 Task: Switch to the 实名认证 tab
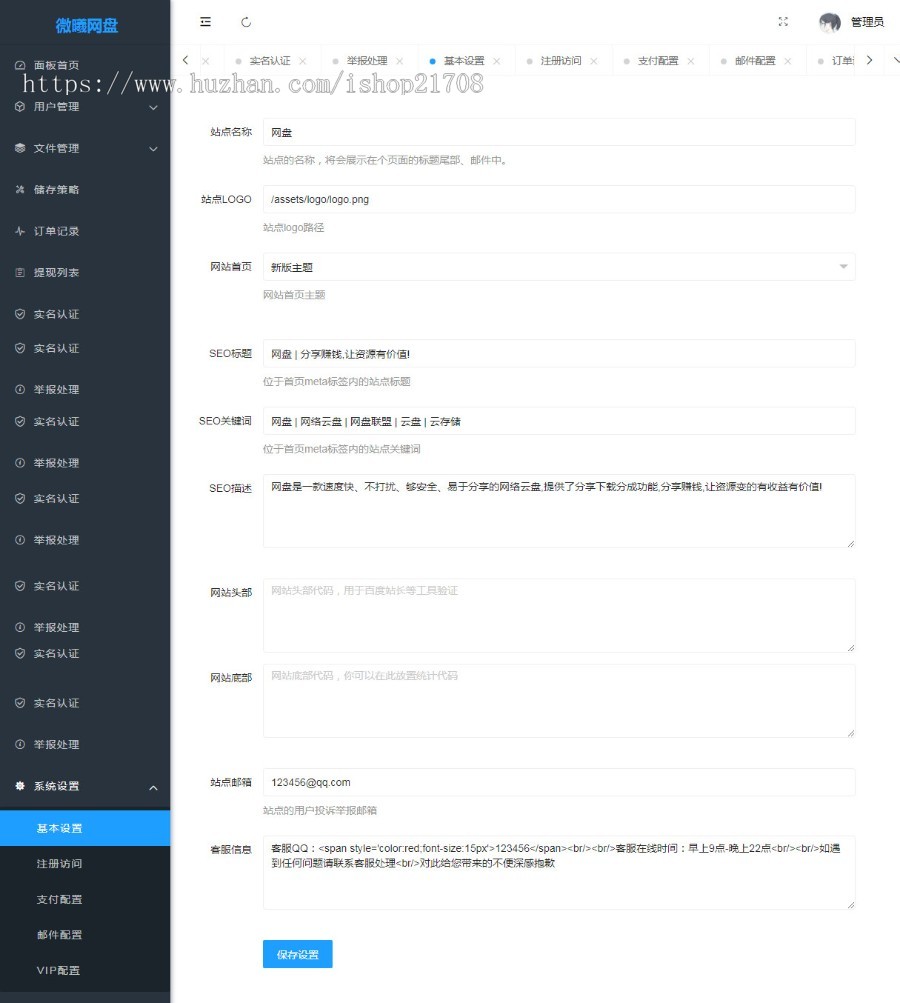click(x=269, y=61)
